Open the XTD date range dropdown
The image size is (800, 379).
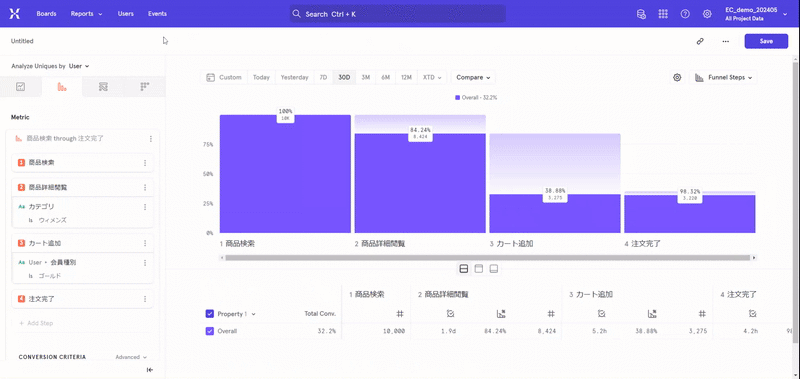(432, 78)
